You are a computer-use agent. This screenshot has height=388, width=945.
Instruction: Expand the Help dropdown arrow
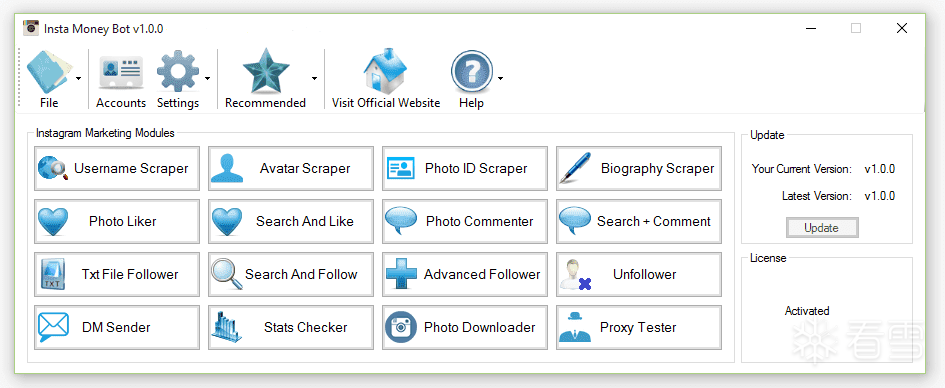500,78
